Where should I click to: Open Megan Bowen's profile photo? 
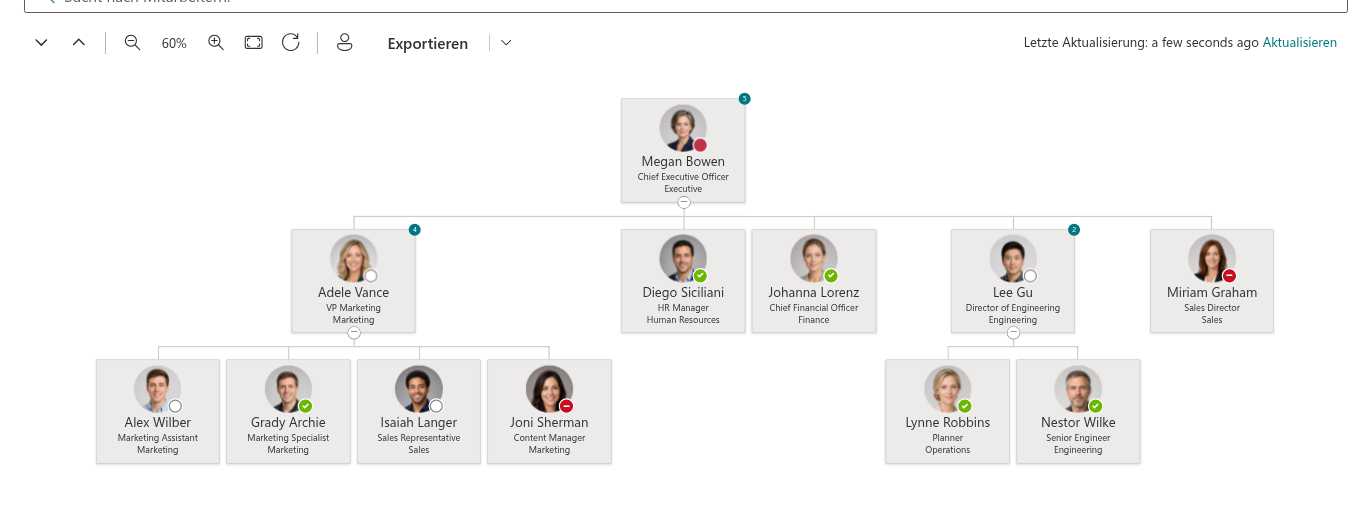[x=683, y=128]
